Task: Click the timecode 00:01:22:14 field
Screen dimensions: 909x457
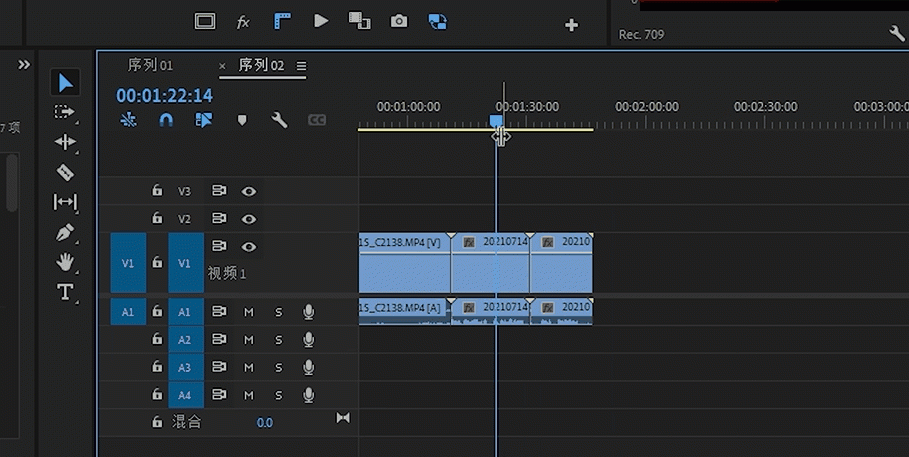Action: [x=165, y=96]
